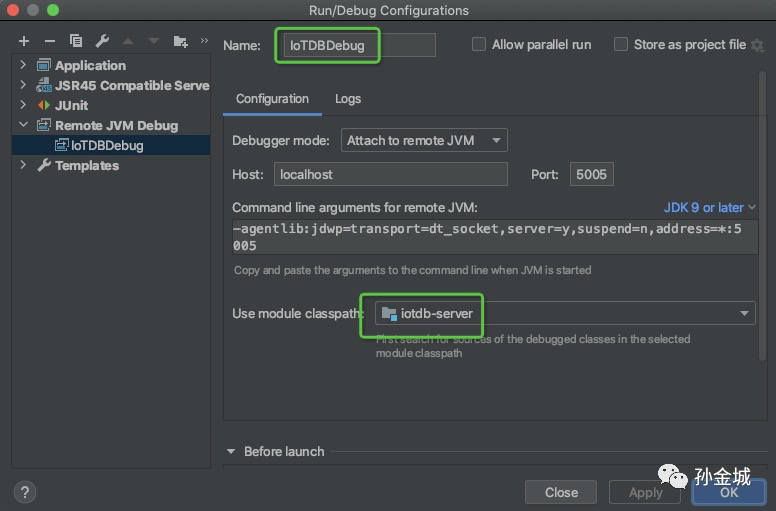Enable the Allow parallel run checkbox
This screenshot has height=511, width=776.
click(x=479, y=45)
